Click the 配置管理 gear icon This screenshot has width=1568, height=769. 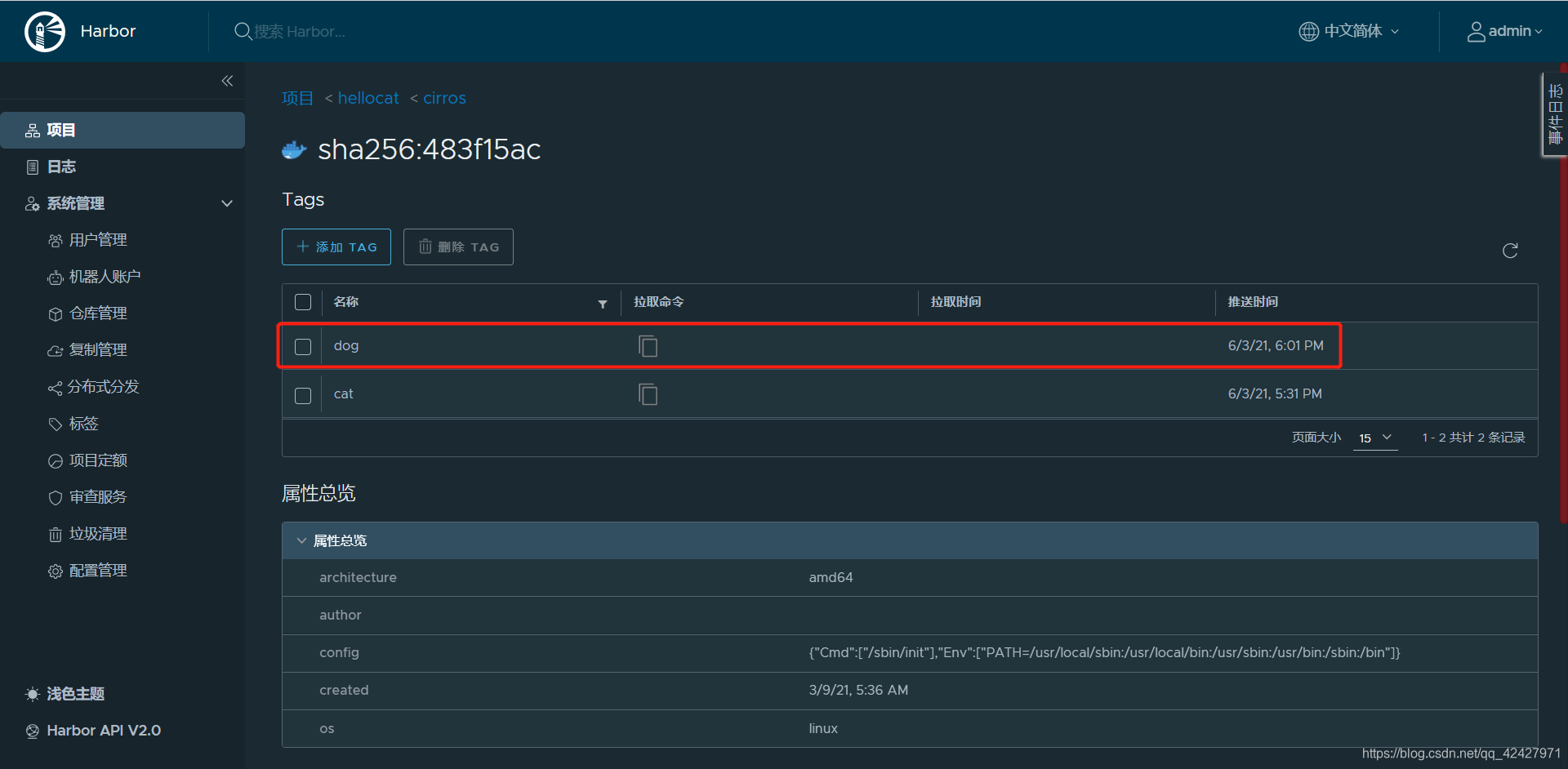55,571
